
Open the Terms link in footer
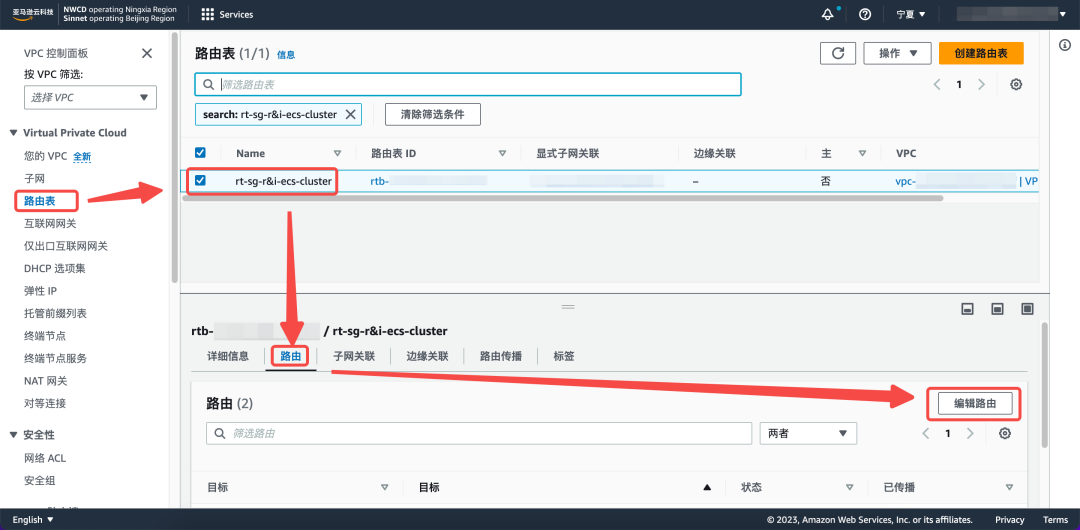click(x=1055, y=520)
